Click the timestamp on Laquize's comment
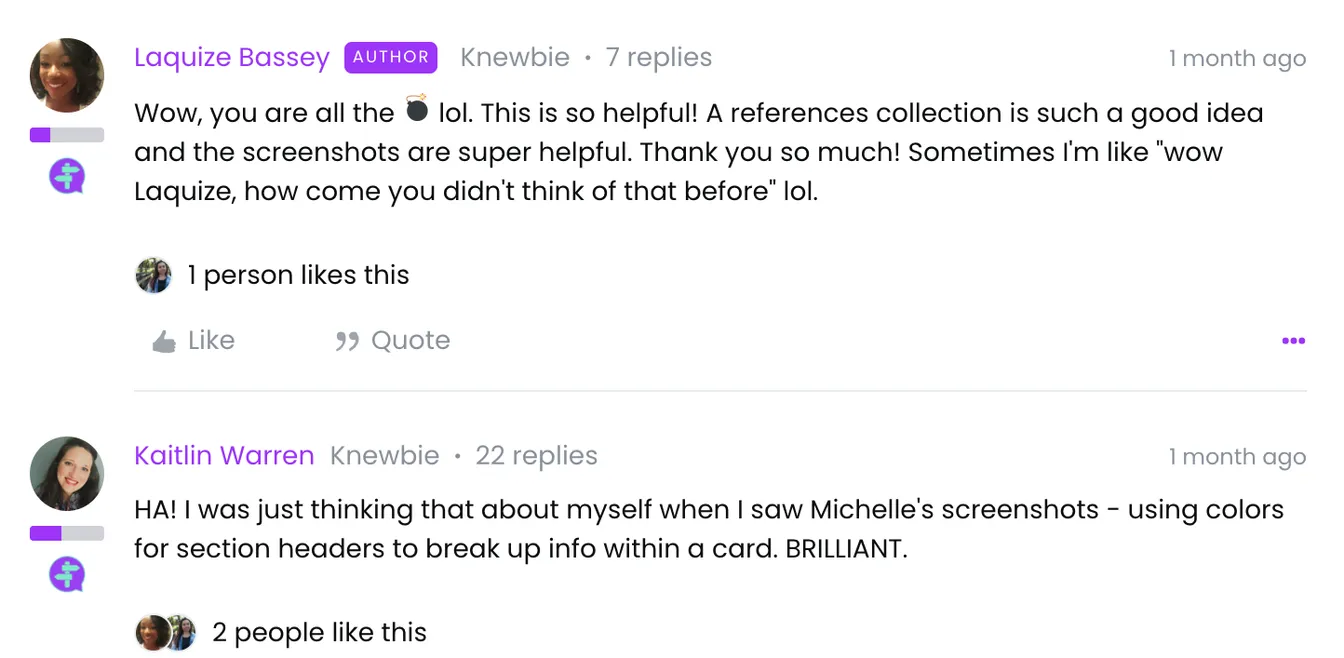The height and width of the screenshot is (658, 1344). 1237,59
